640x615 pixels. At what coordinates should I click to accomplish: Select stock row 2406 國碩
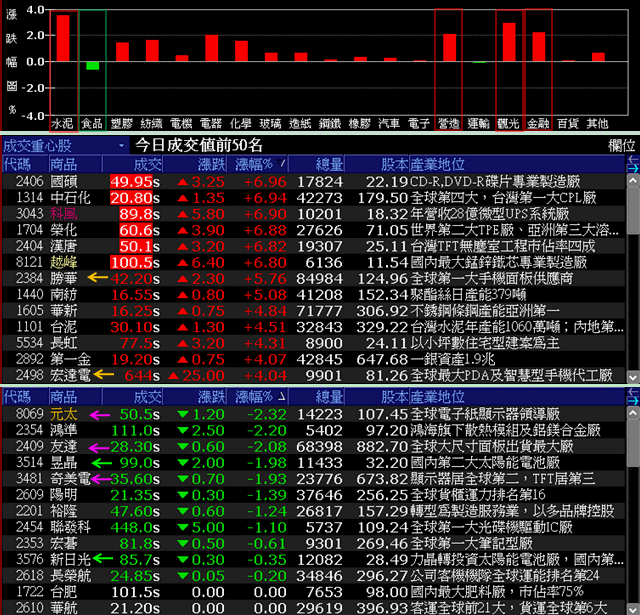pyautogui.click(x=313, y=181)
